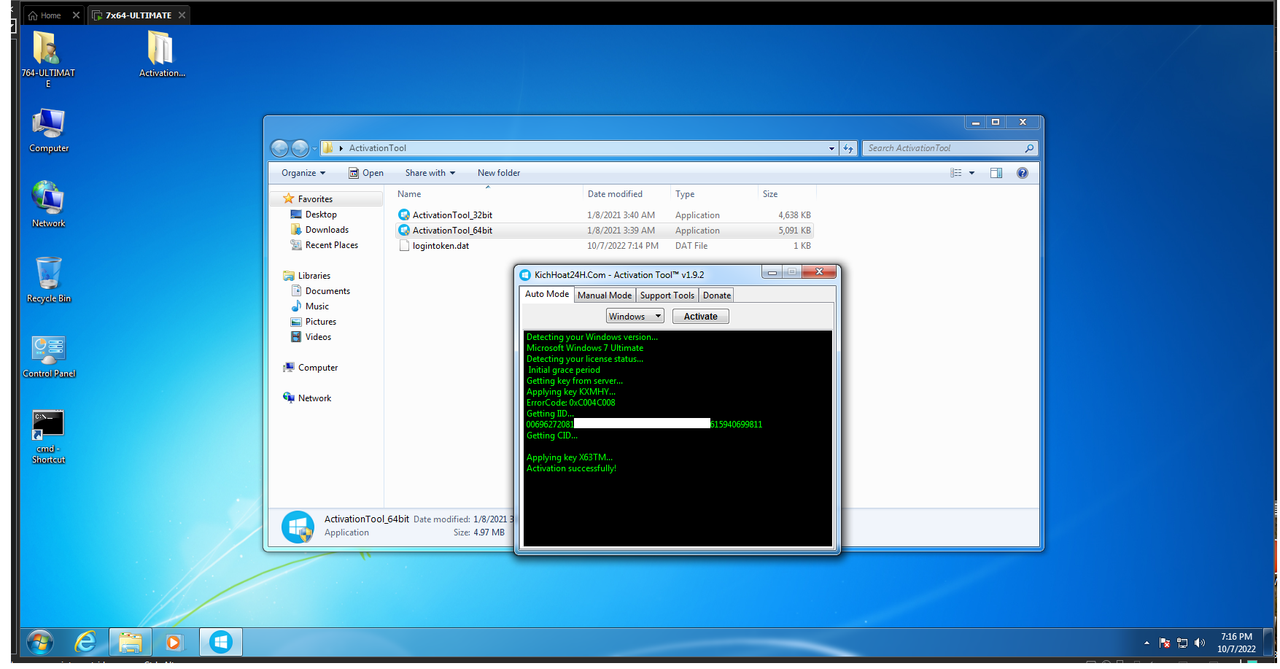Select Desktop under Favorites
The image size is (1280, 669).
point(321,214)
